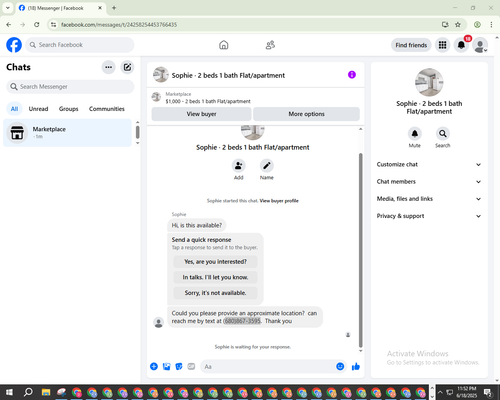Open the Facebook menu grid icon

point(442,45)
